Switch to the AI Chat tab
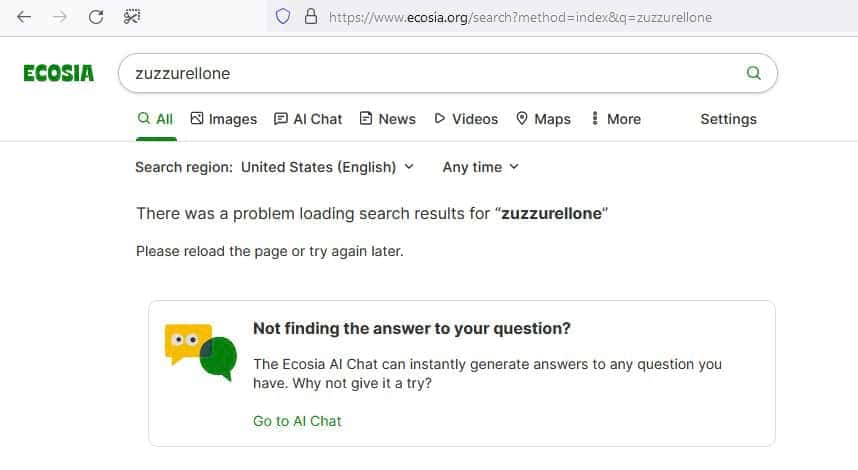Viewport: 858px width, 470px height. click(308, 119)
